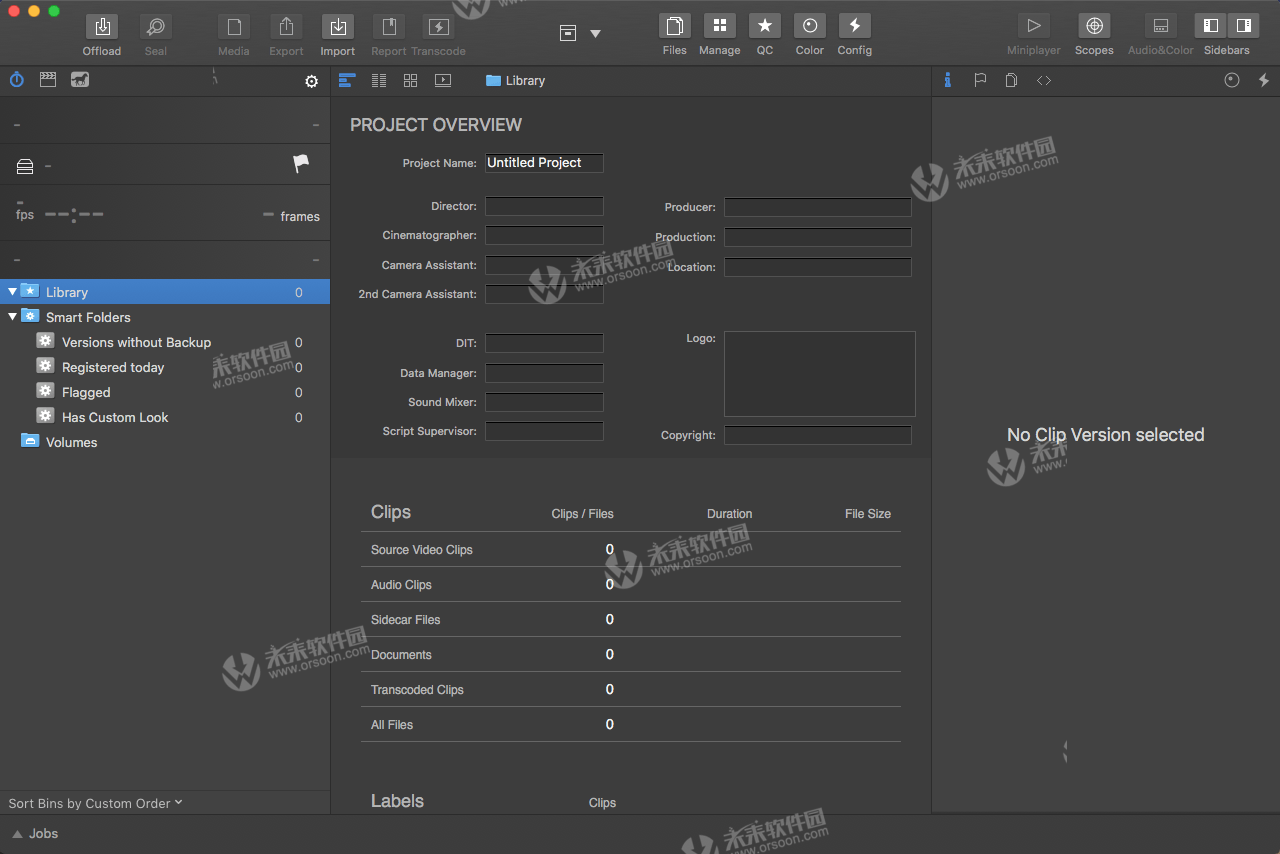Select the Volumes item
This screenshot has height=854, width=1280.
click(x=165, y=442)
